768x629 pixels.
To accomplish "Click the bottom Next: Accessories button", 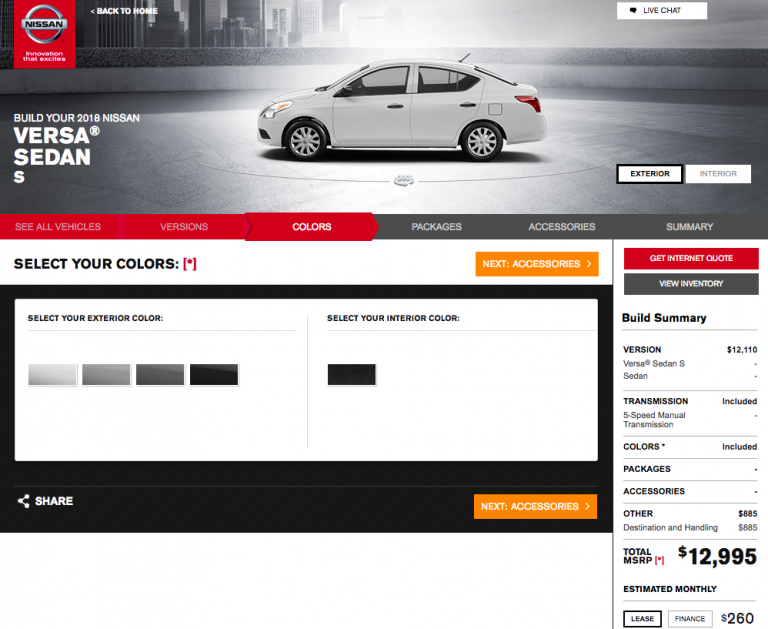I will coord(535,507).
